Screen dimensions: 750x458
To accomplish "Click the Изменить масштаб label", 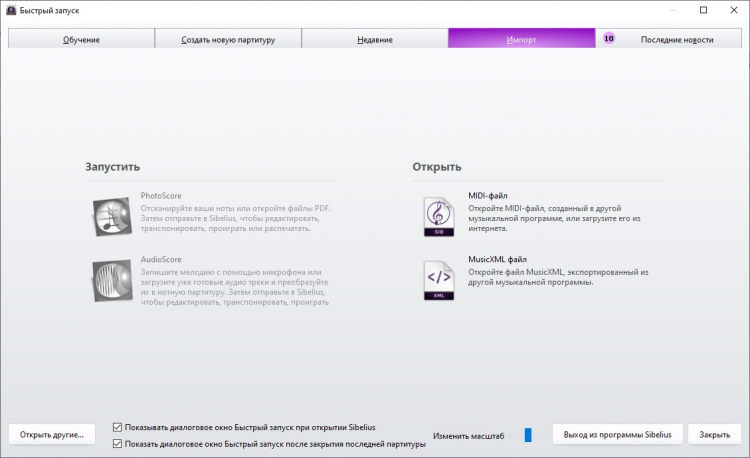I will coord(468,436).
